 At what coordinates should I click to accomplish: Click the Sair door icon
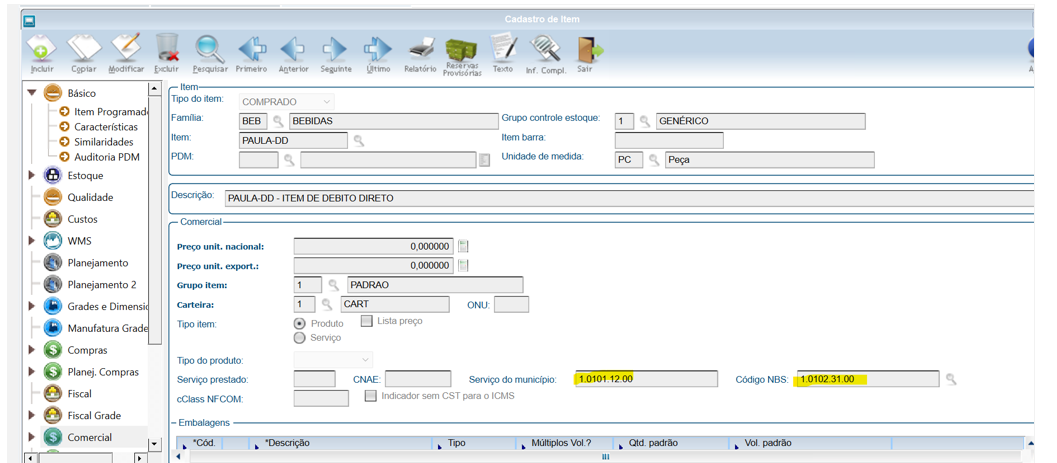point(588,49)
